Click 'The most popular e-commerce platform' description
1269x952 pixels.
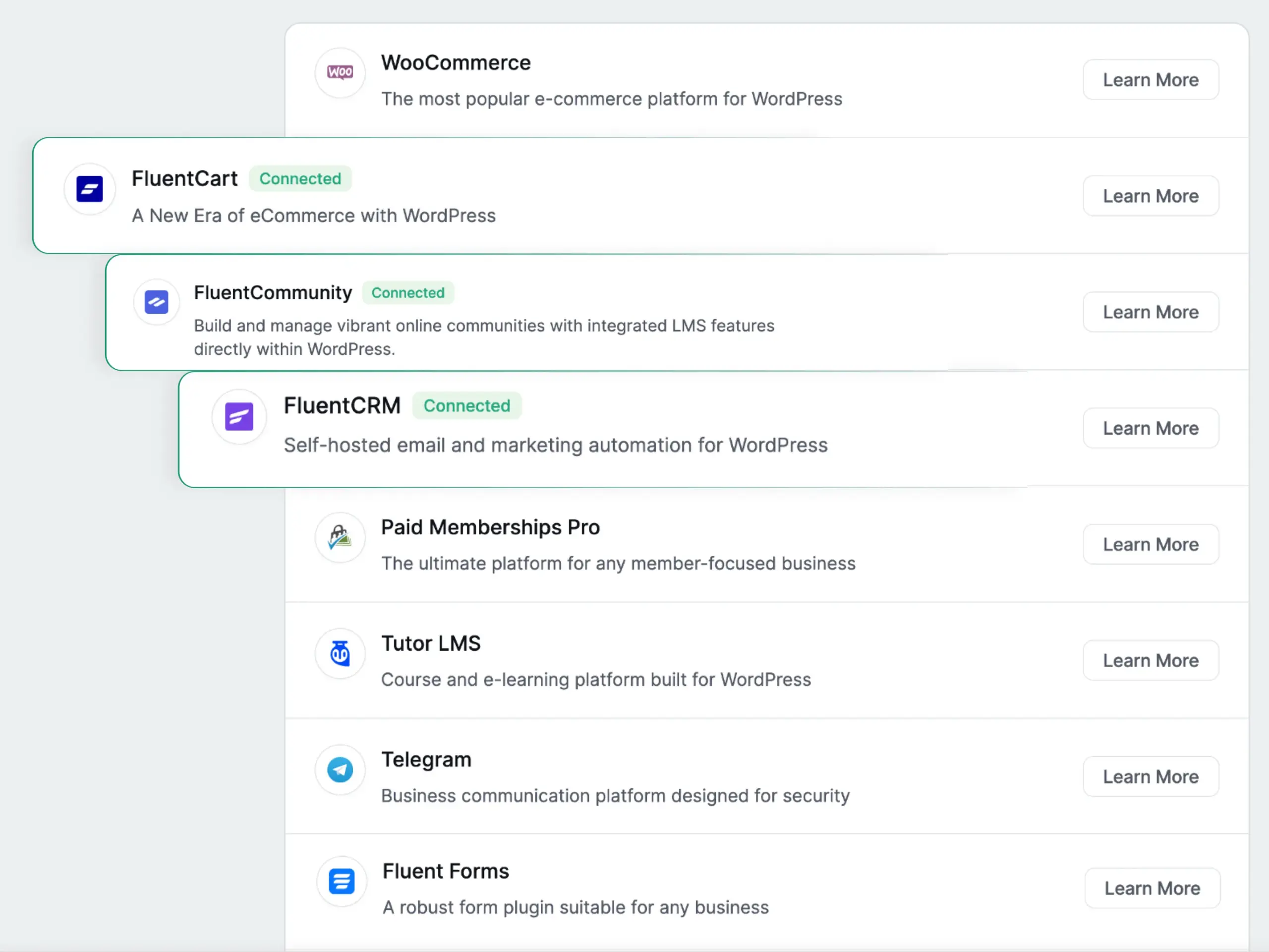pyautogui.click(x=612, y=99)
